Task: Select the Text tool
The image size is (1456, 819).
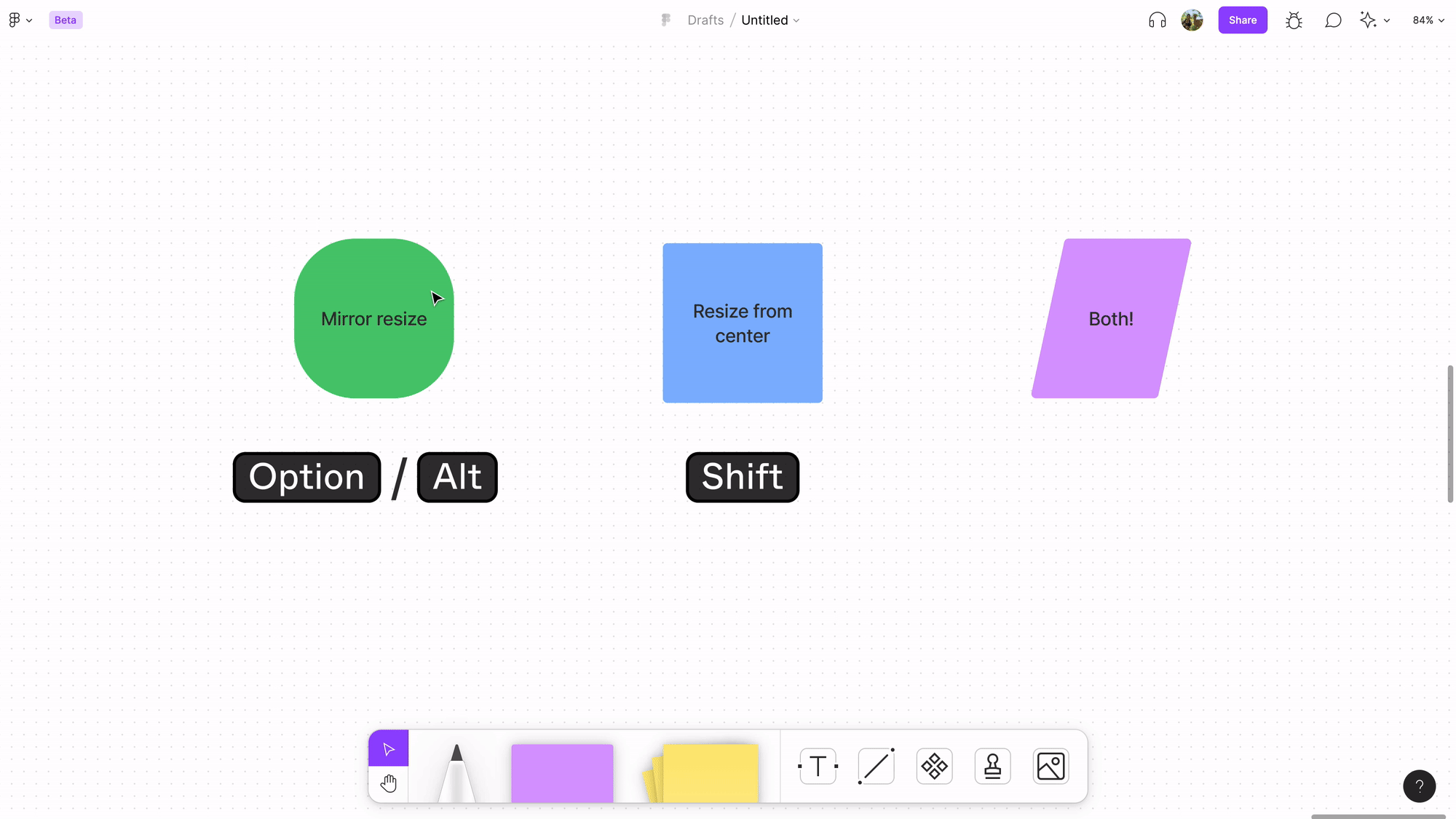Action: [x=818, y=767]
